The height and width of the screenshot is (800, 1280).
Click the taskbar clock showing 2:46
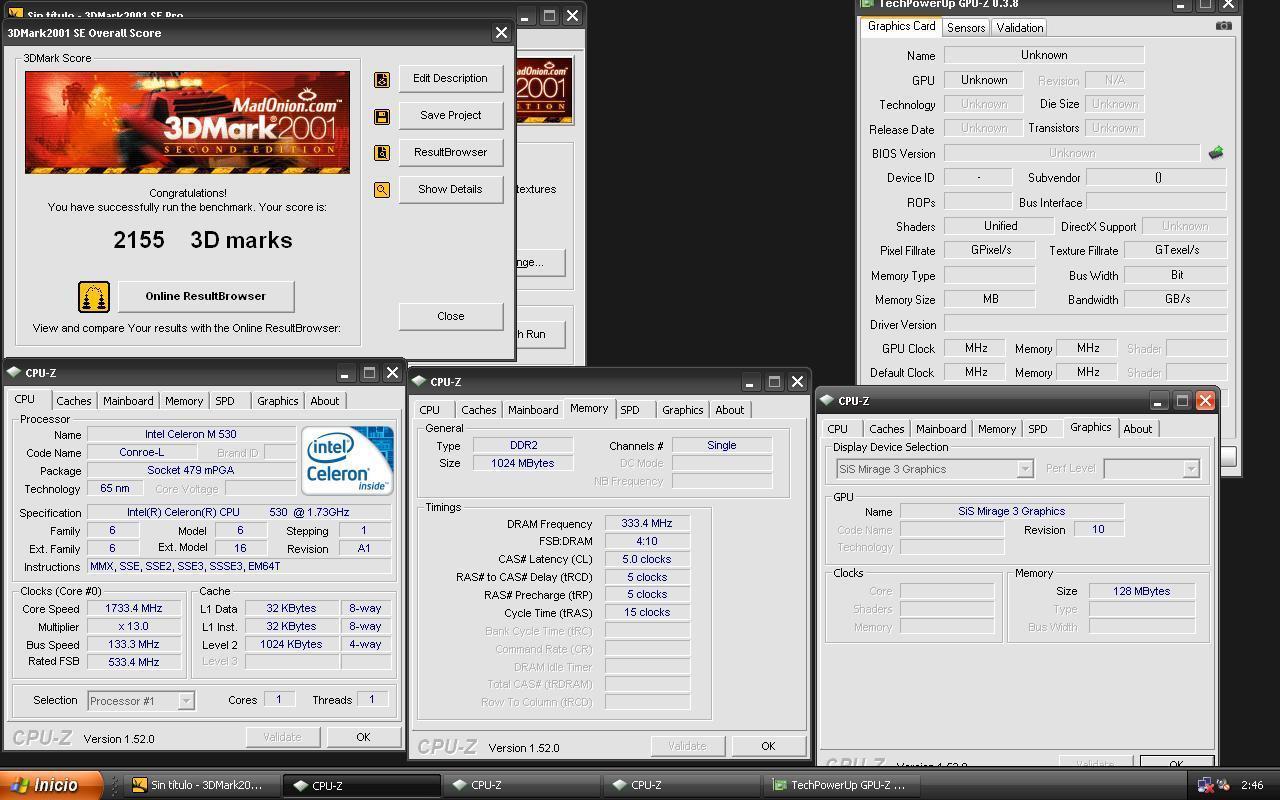(1251, 785)
